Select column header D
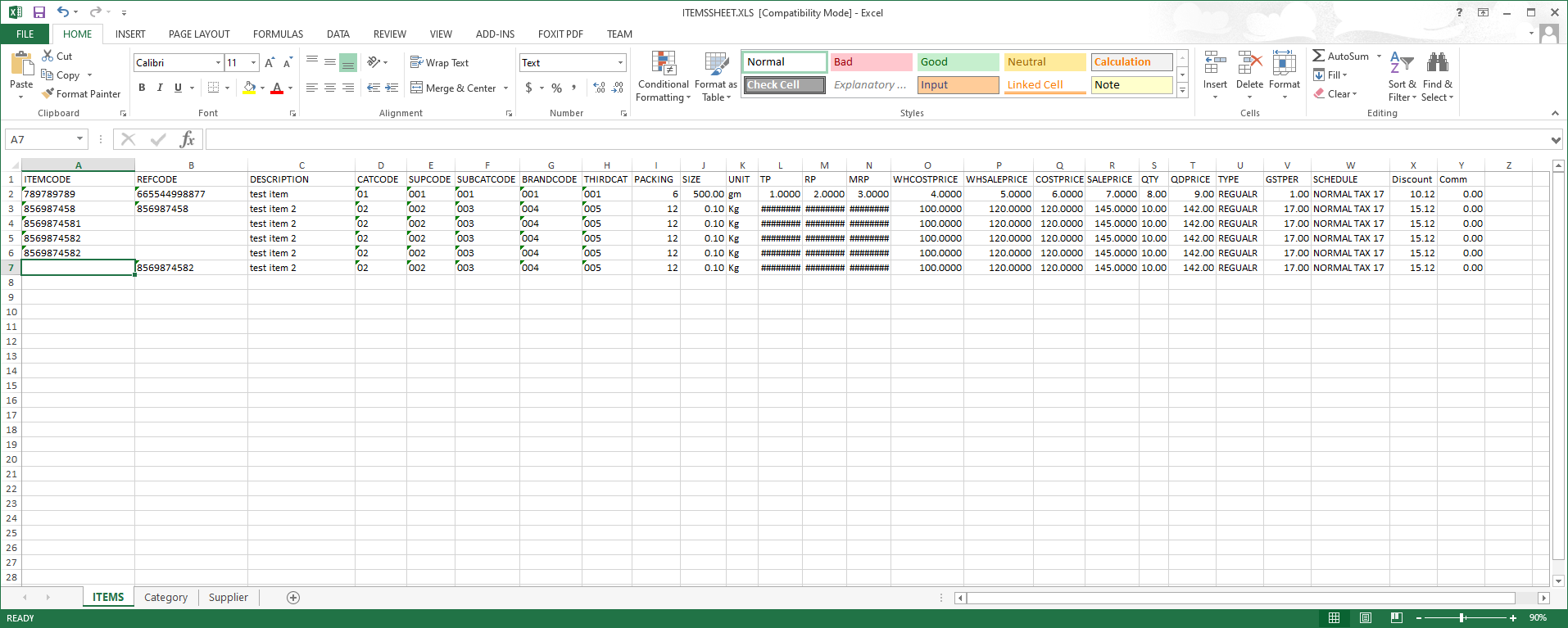Viewport: 1568px width, 628px height. point(381,165)
